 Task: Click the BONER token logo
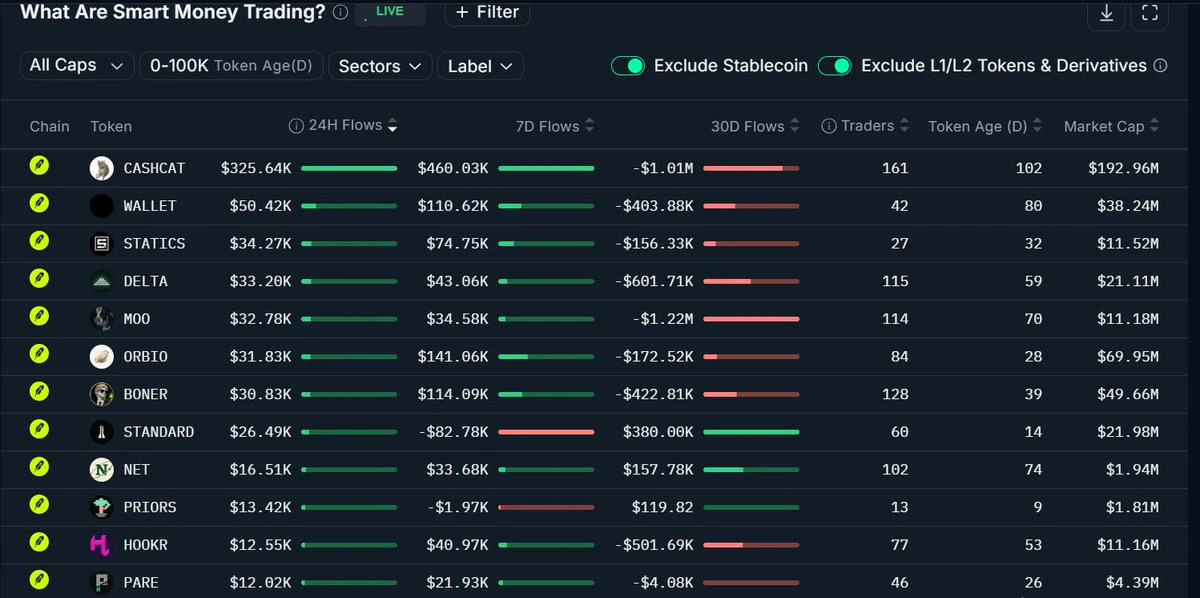point(102,394)
